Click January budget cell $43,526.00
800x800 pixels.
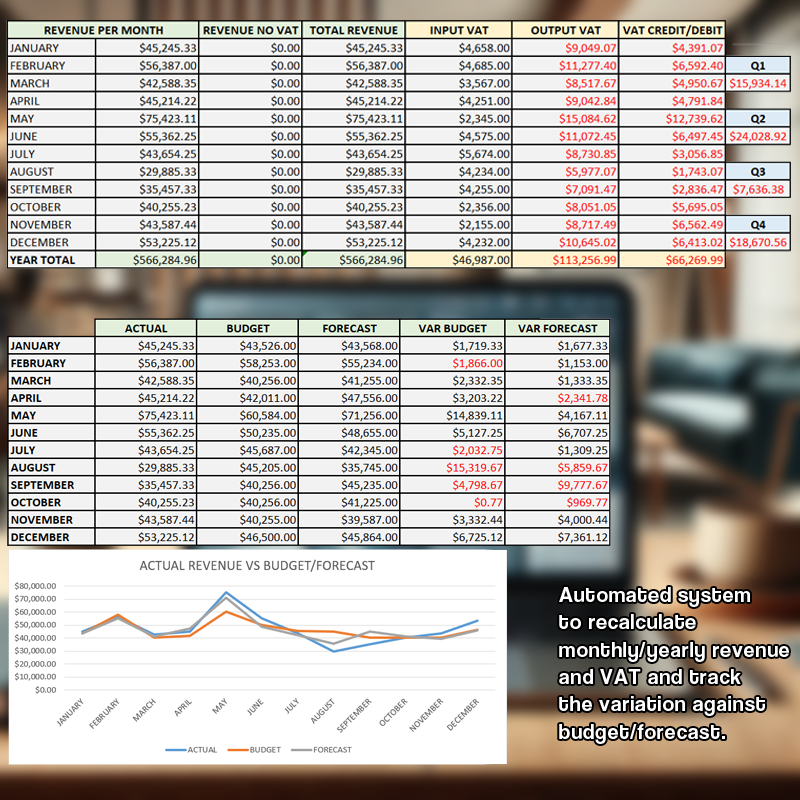point(247,345)
